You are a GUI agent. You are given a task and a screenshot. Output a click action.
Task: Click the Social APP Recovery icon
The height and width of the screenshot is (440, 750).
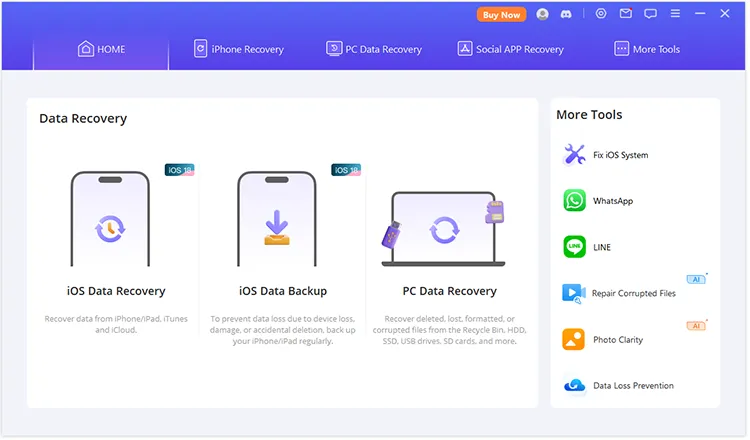click(x=464, y=49)
